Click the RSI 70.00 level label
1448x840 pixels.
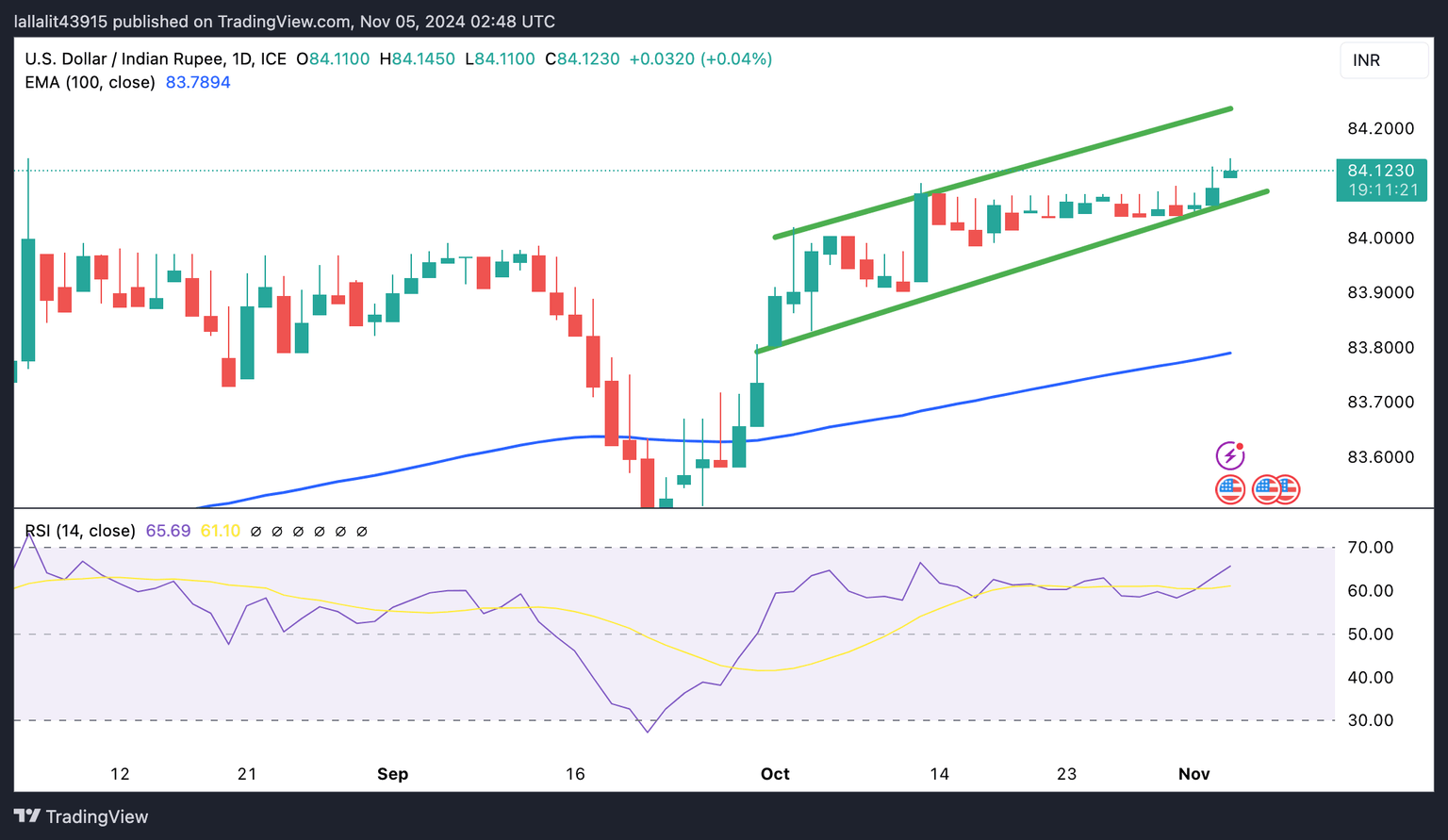(x=1371, y=548)
